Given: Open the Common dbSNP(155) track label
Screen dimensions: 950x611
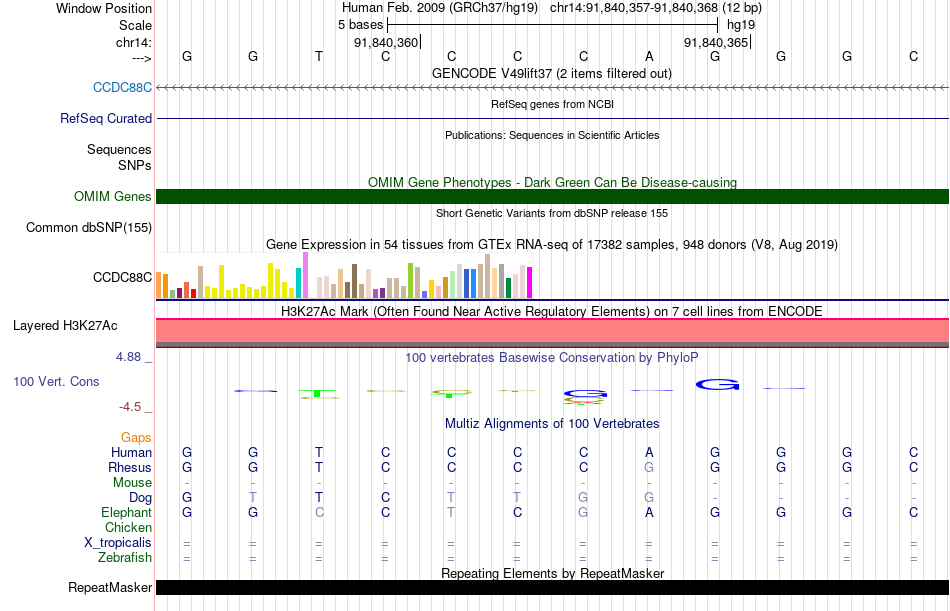Looking at the screenshot, I should coord(89,227).
